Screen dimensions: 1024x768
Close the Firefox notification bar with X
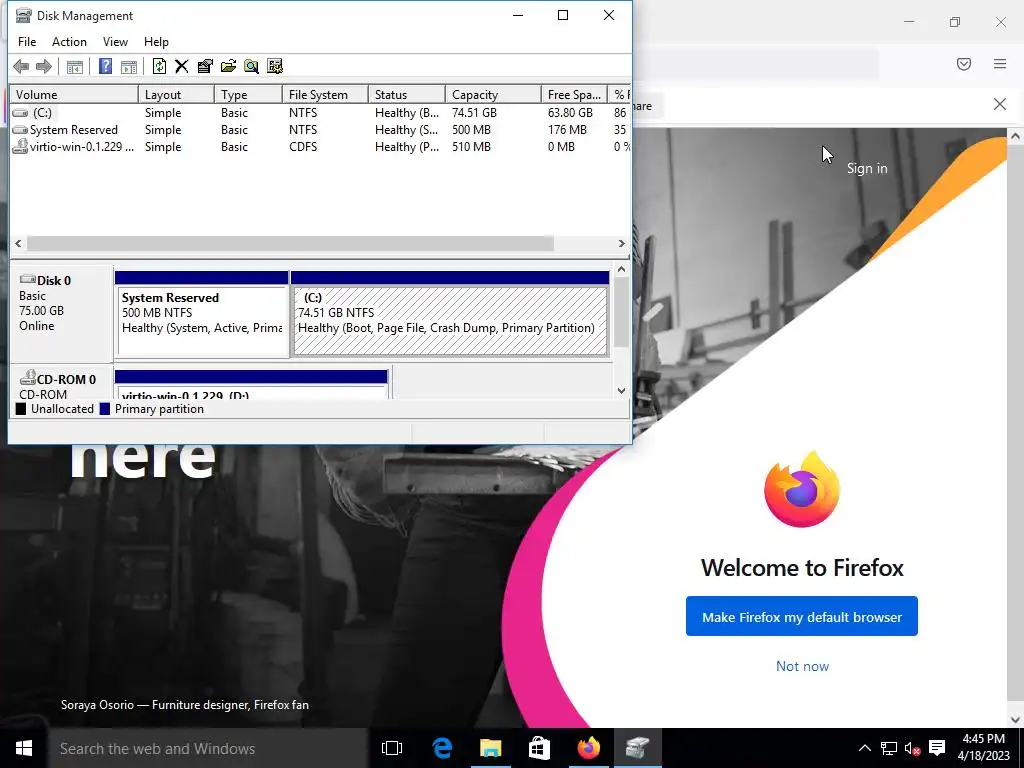pos(1000,104)
